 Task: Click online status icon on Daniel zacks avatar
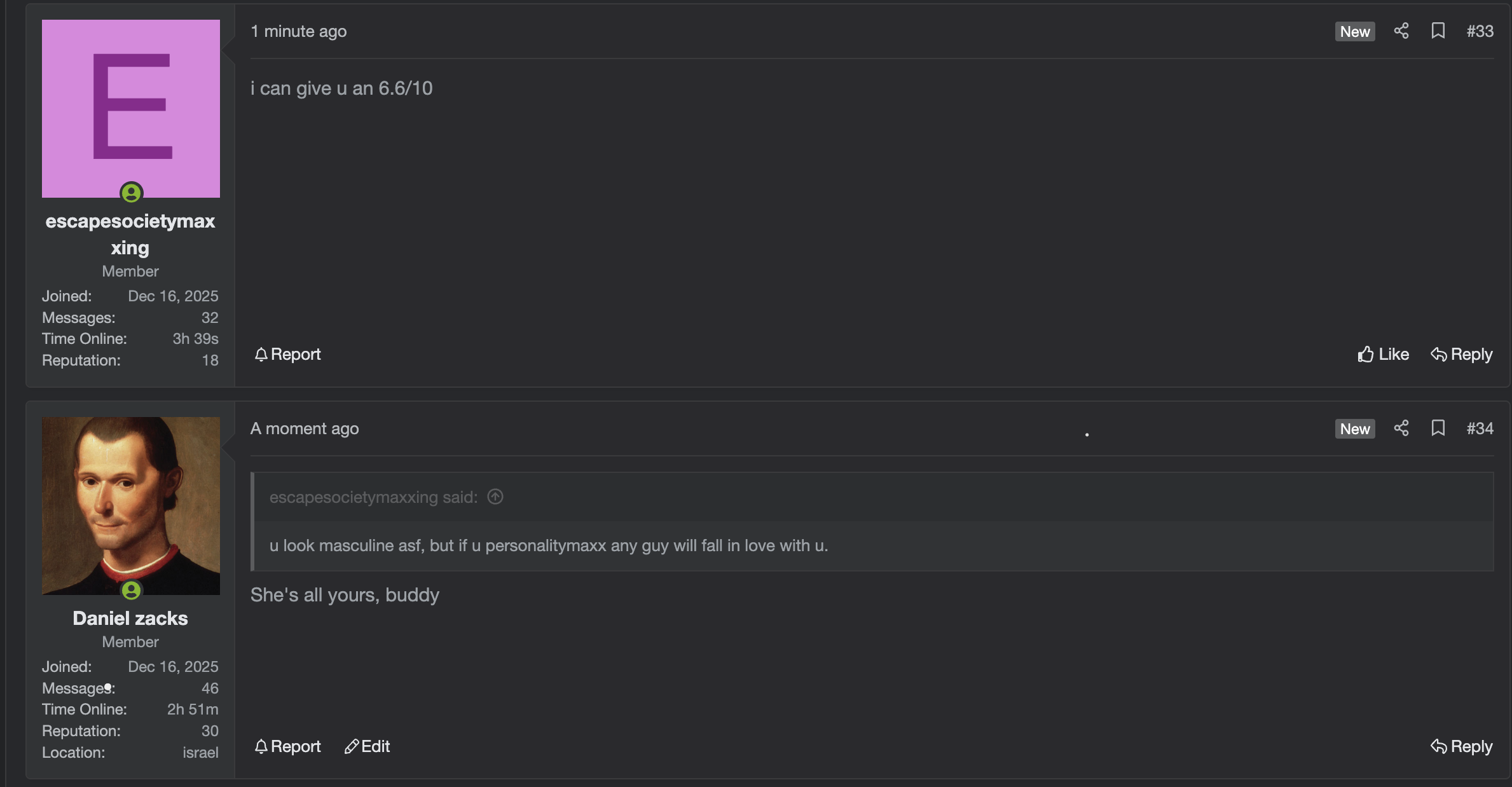point(132,591)
